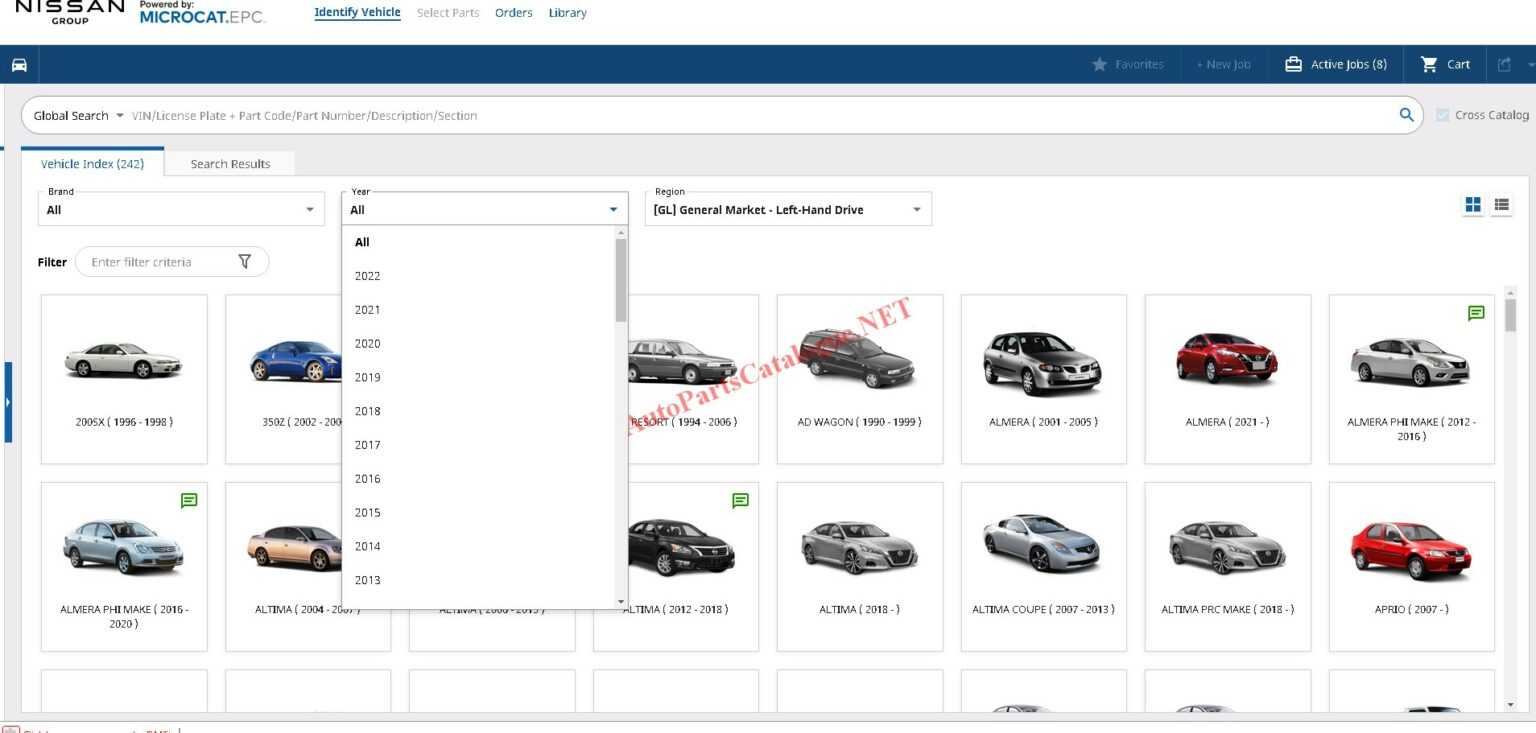Open the shopping Cart
Screen dimensions: 1536x733
(1445, 64)
